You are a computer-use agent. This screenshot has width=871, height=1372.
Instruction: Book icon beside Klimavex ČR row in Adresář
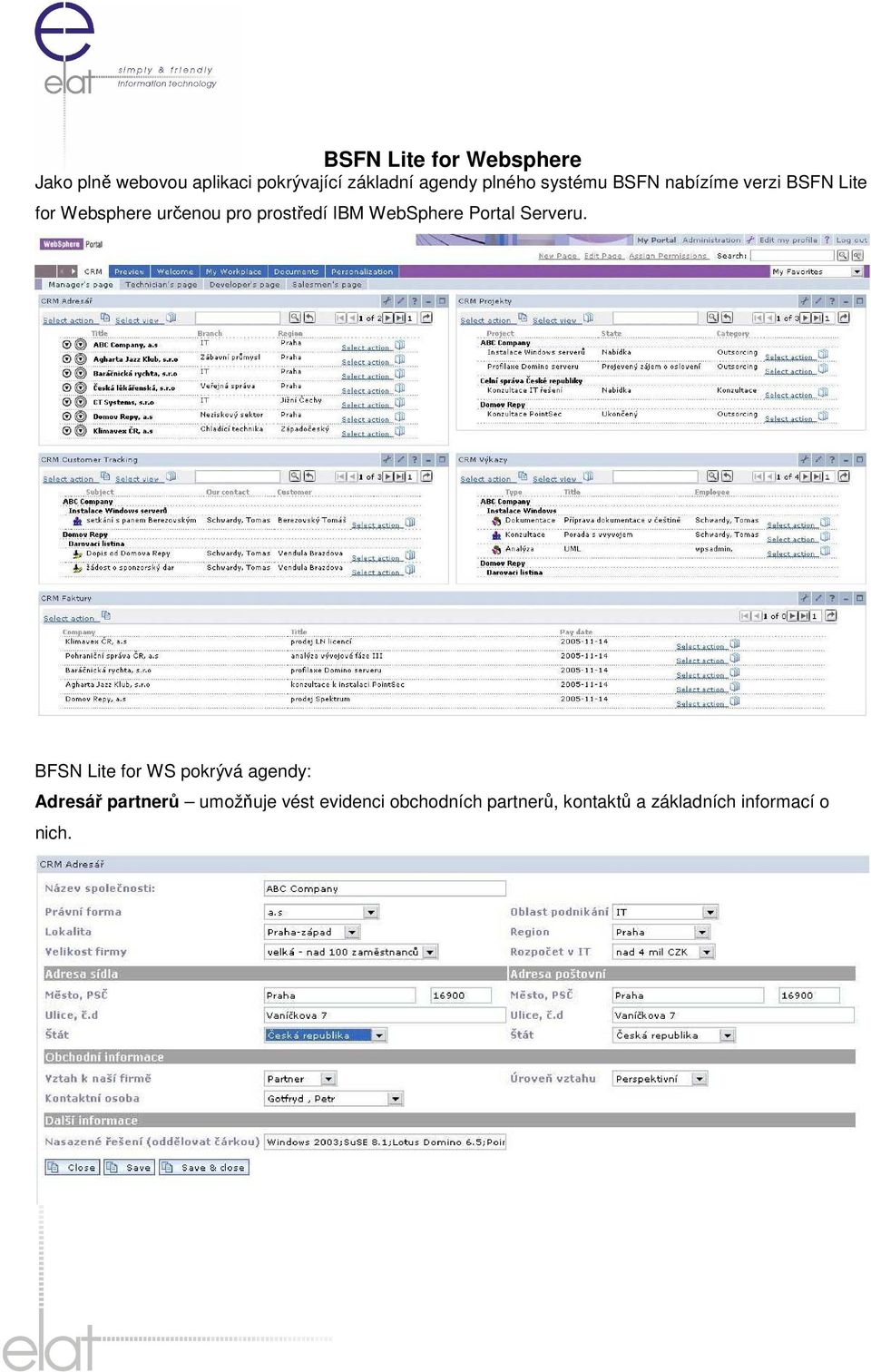coord(399,431)
